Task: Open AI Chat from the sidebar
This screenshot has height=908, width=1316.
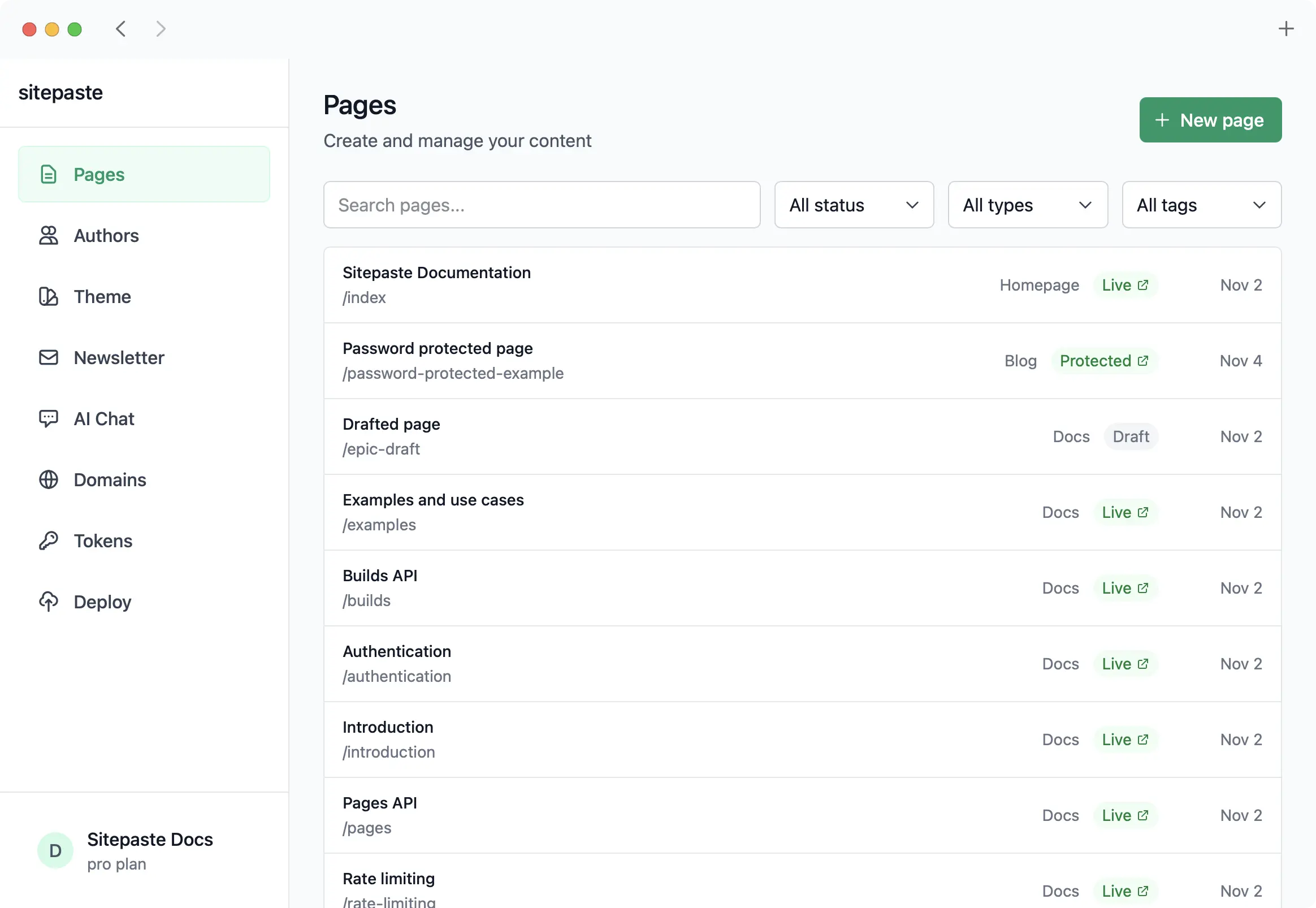Action: (48, 418)
